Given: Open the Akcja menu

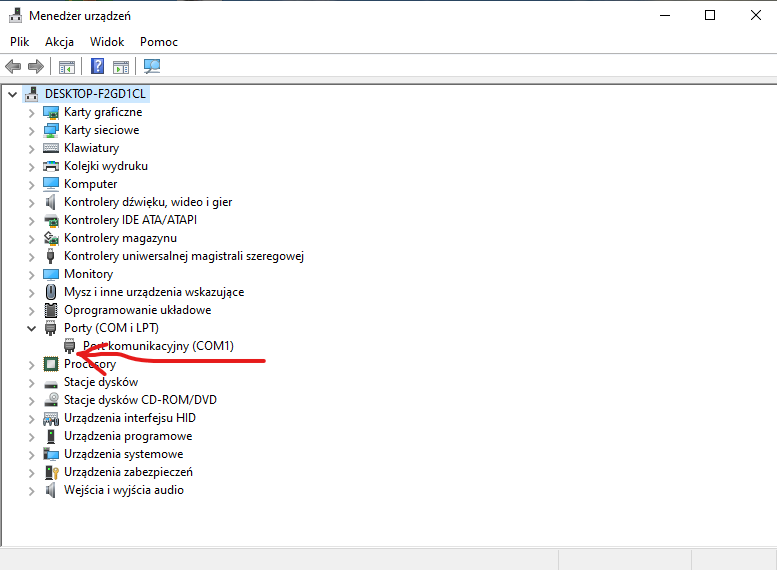Looking at the screenshot, I should click(59, 42).
